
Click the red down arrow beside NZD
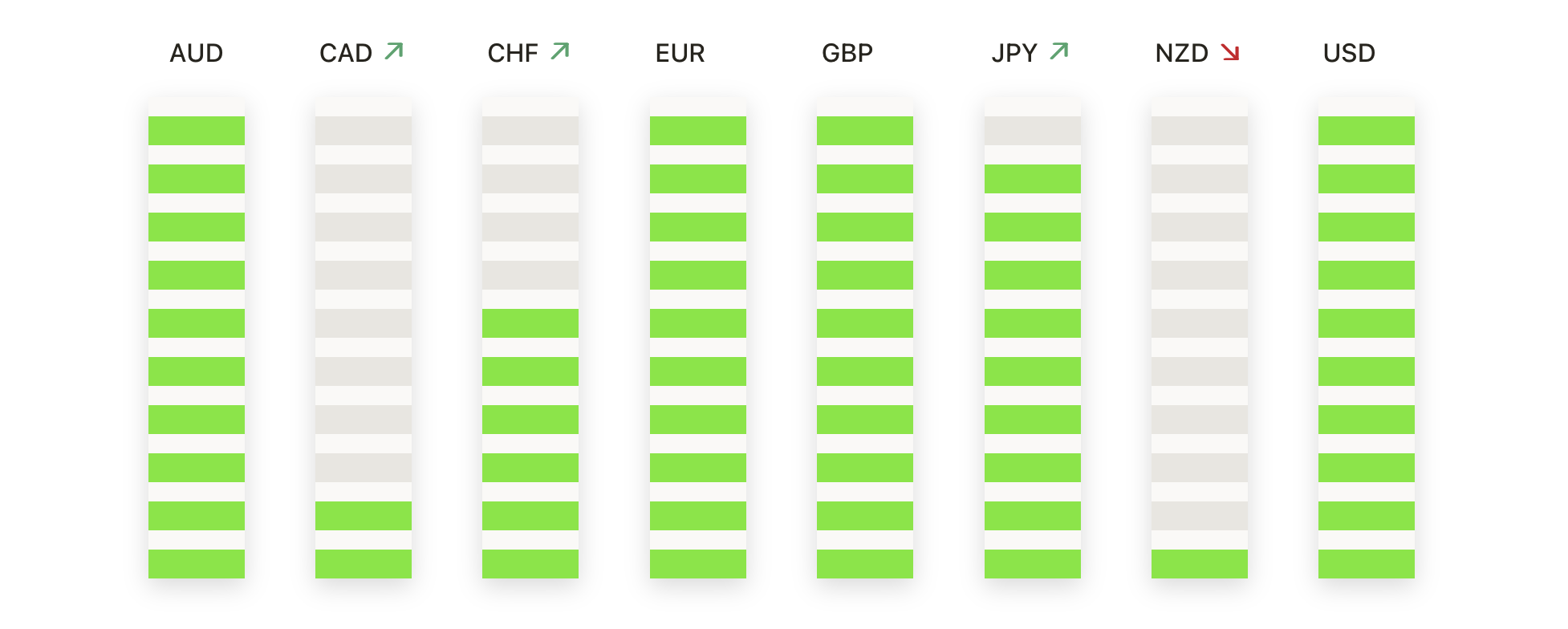(x=1229, y=53)
